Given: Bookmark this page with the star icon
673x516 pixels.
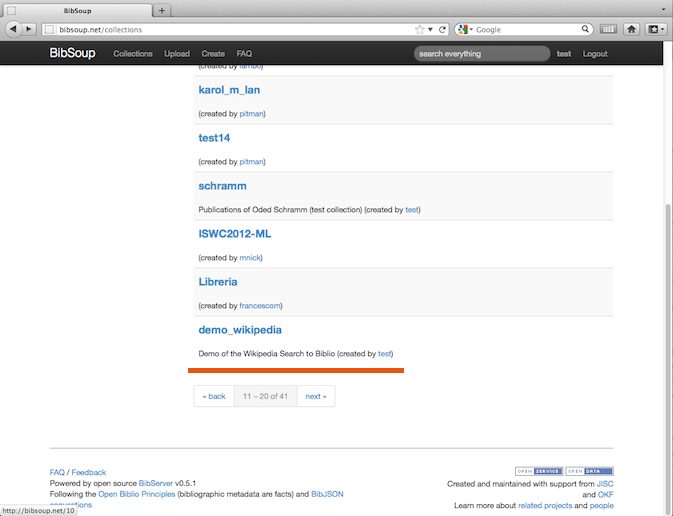Looking at the screenshot, I should click(x=419, y=29).
